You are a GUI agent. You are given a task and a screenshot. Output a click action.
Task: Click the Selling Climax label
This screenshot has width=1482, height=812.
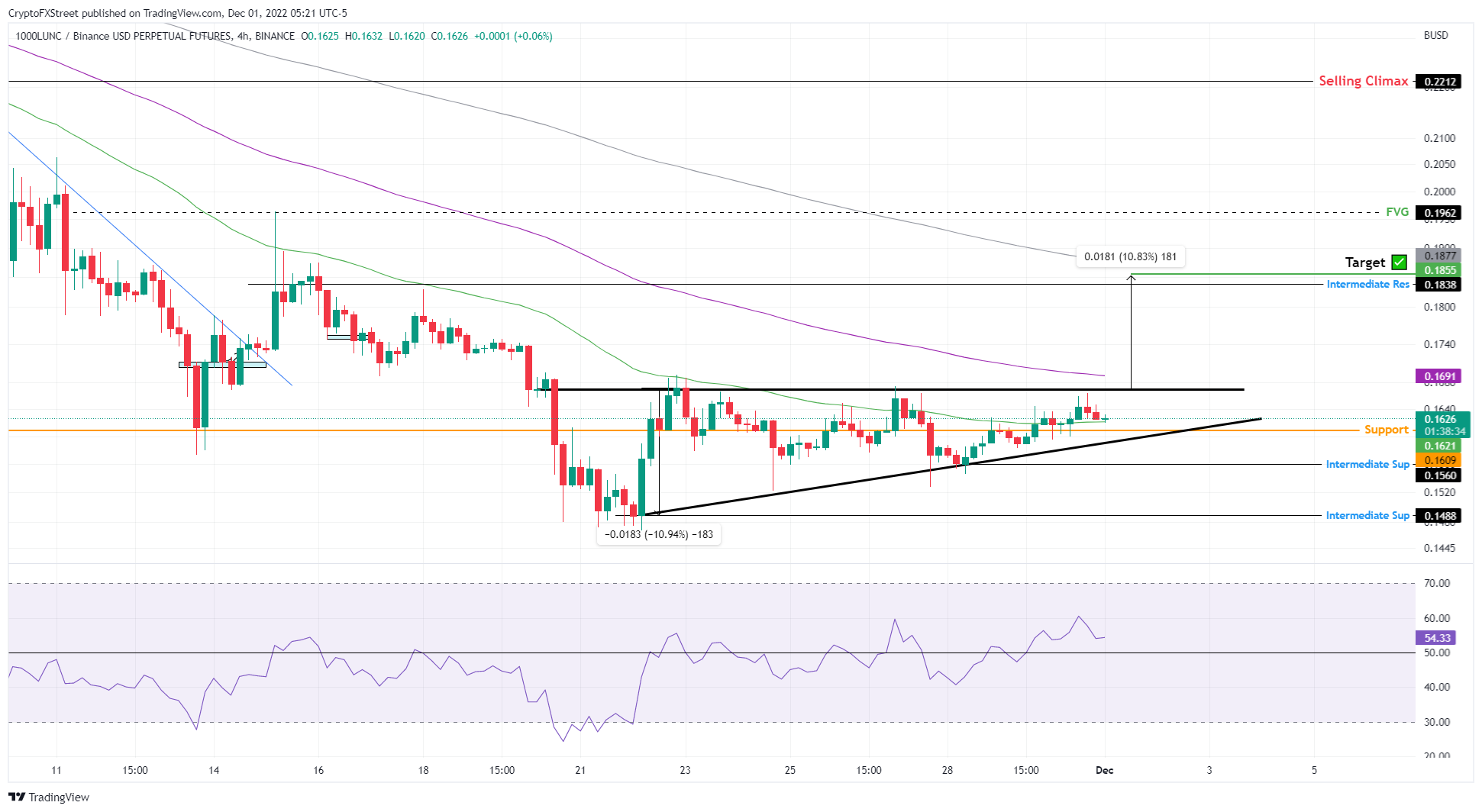[x=1364, y=81]
